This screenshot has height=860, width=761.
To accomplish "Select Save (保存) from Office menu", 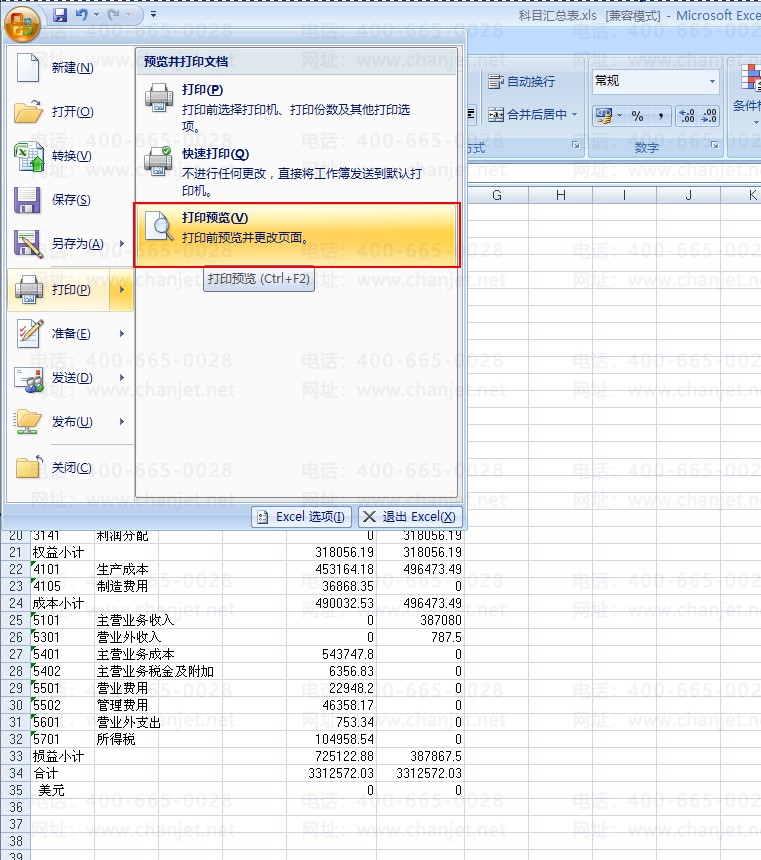I will 70,200.
